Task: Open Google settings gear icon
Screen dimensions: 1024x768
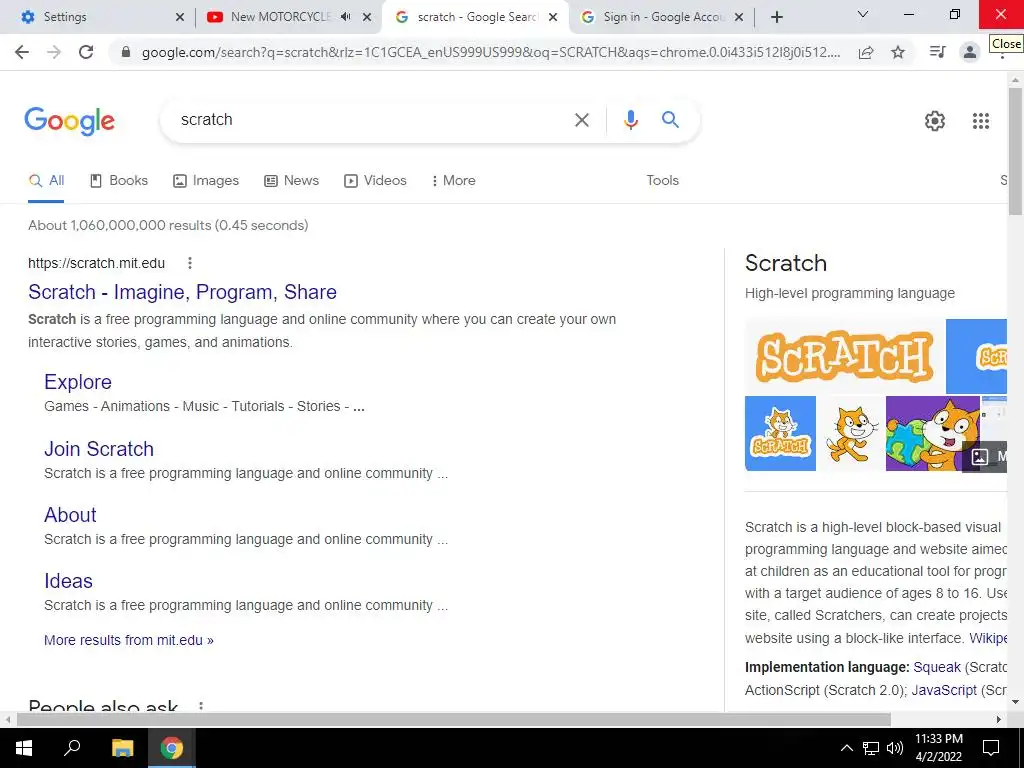Action: pyautogui.click(x=935, y=121)
